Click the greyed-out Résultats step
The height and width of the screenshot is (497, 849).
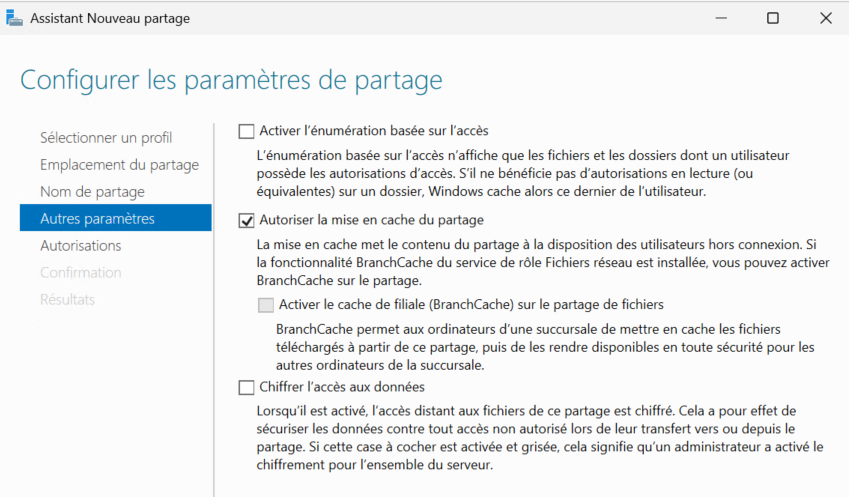(67, 299)
